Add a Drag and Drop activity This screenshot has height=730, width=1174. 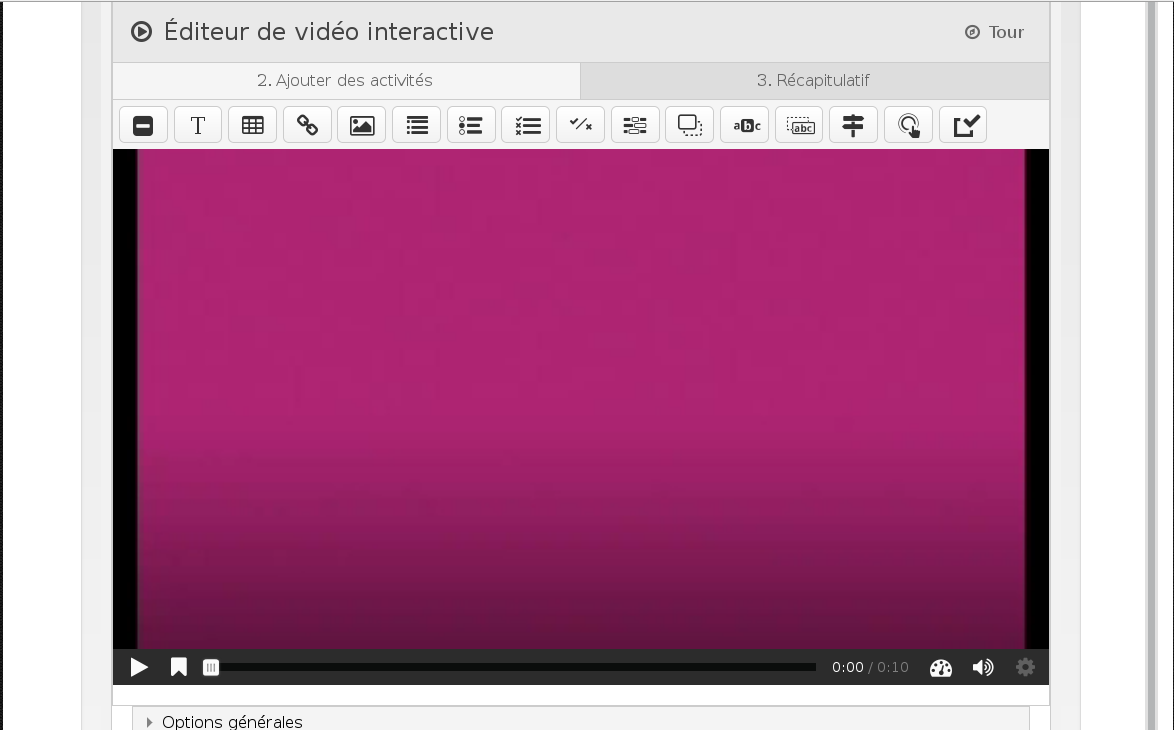pos(690,125)
